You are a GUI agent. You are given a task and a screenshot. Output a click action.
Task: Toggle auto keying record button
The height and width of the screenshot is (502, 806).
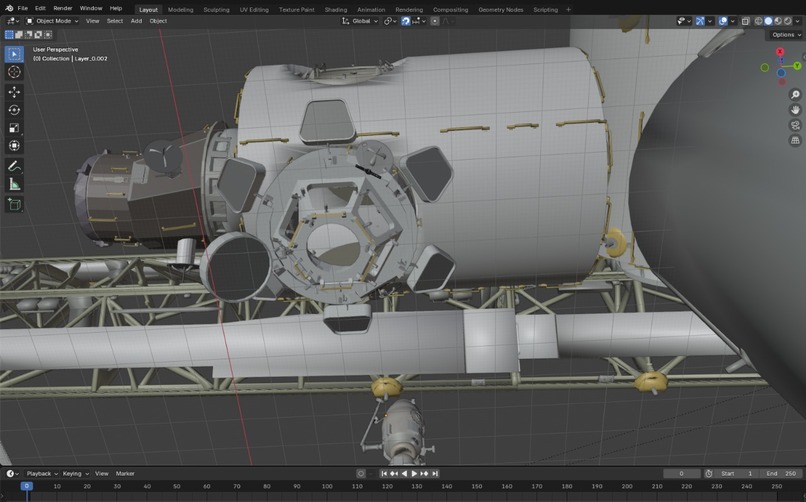tap(361, 473)
